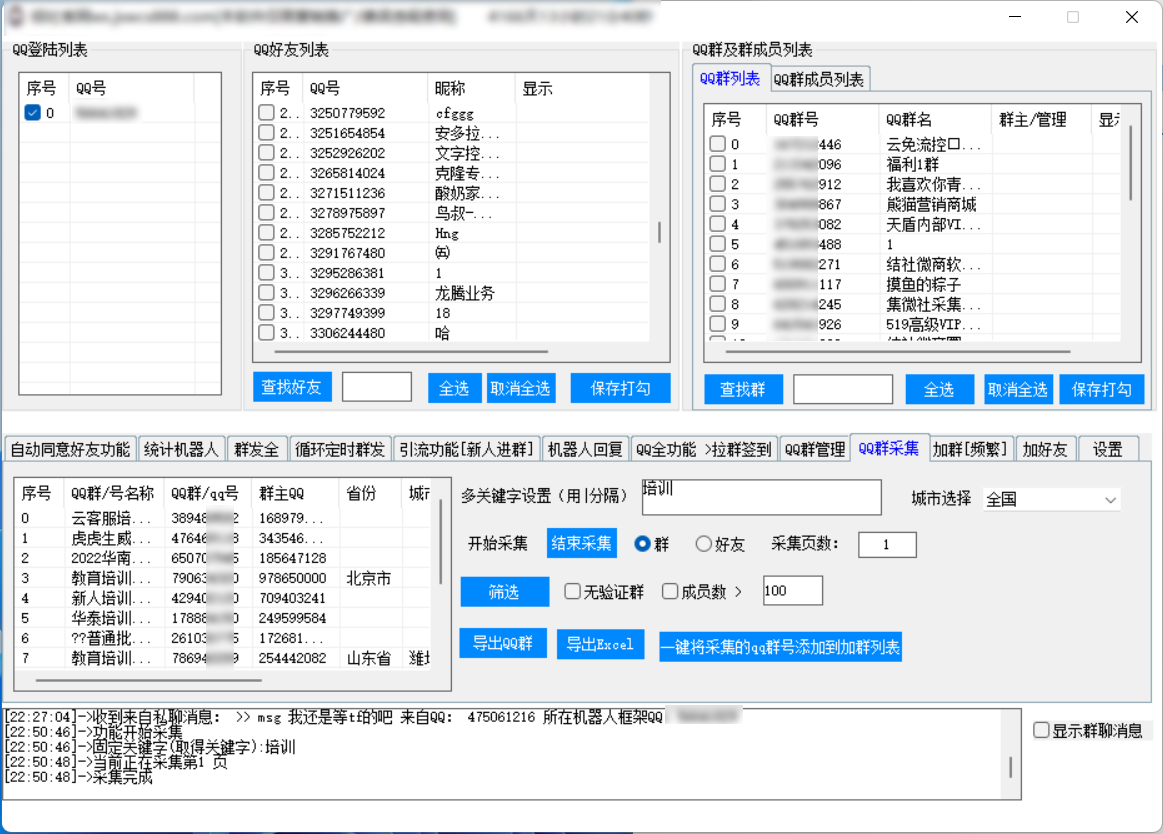The height and width of the screenshot is (834, 1163).
Task: Select the 好友 radio button
Action: click(x=703, y=544)
